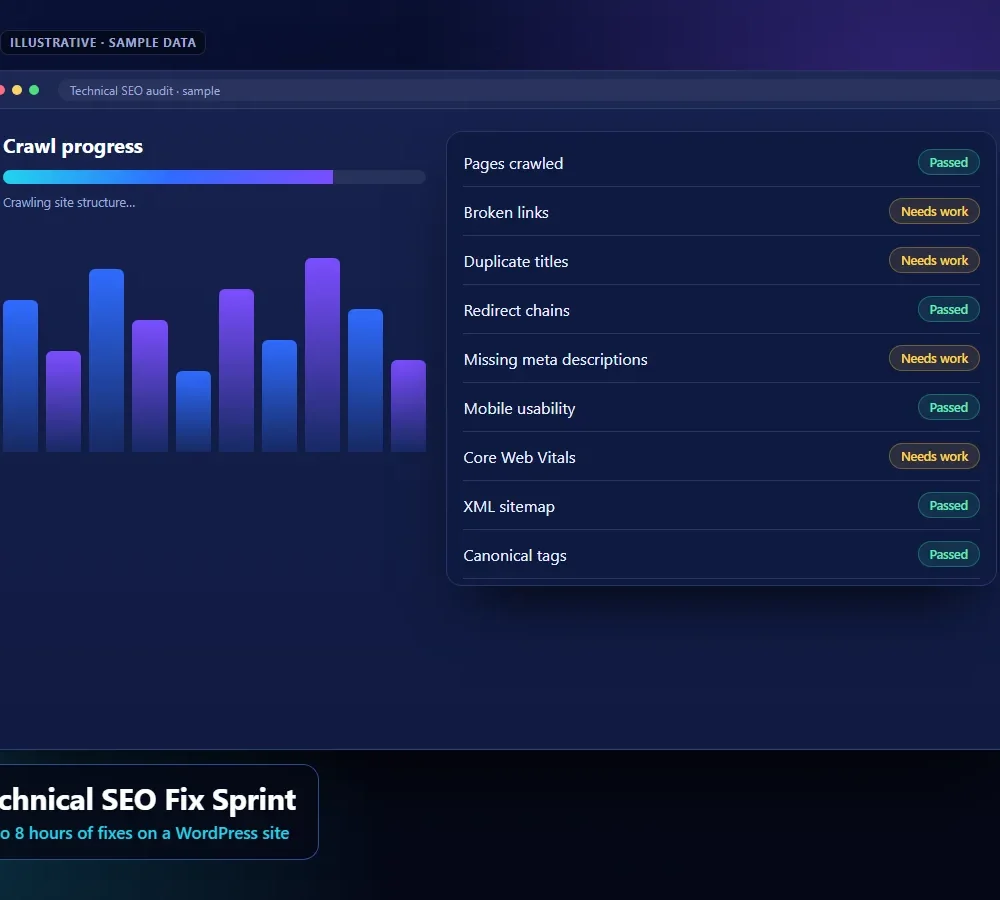Select the 'Broken links' row label
The height and width of the screenshot is (900, 1000).
(506, 213)
